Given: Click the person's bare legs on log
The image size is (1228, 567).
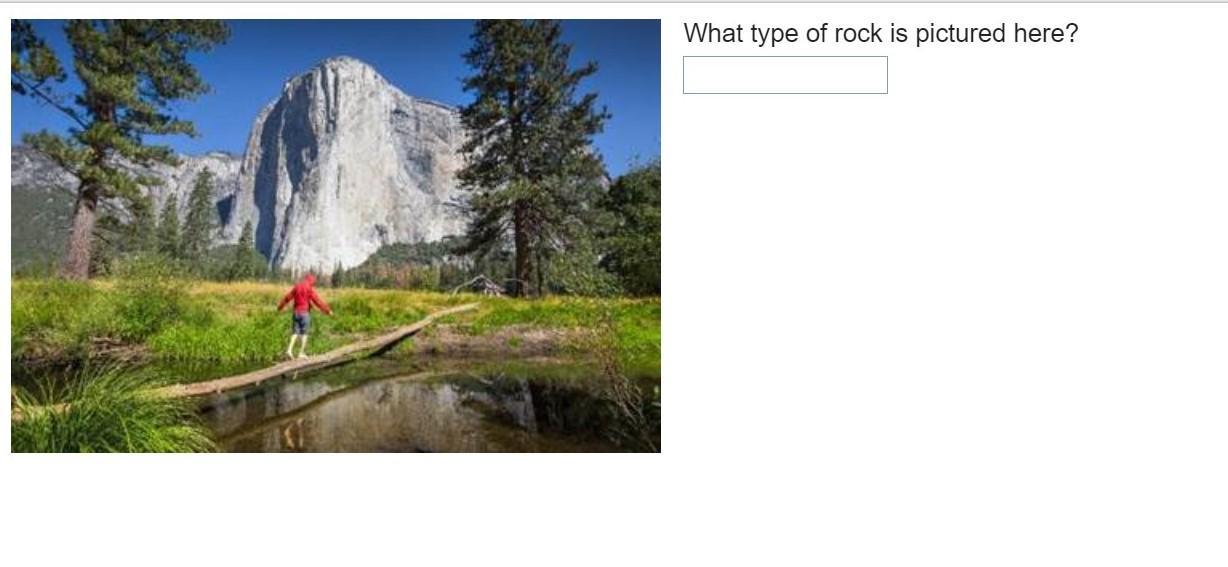Looking at the screenshot, I should pos(299,343).
